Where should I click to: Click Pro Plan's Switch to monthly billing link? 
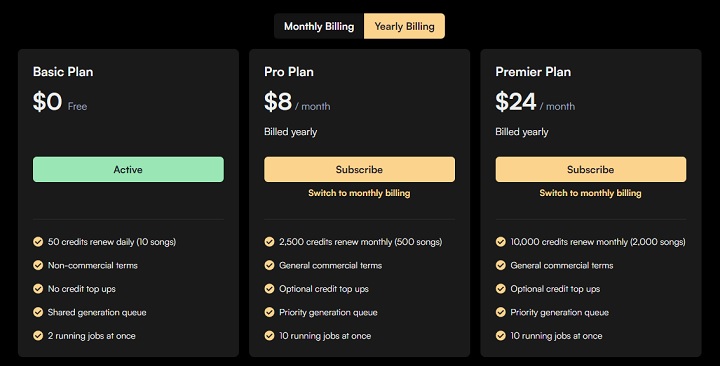[x=359, y=193]
